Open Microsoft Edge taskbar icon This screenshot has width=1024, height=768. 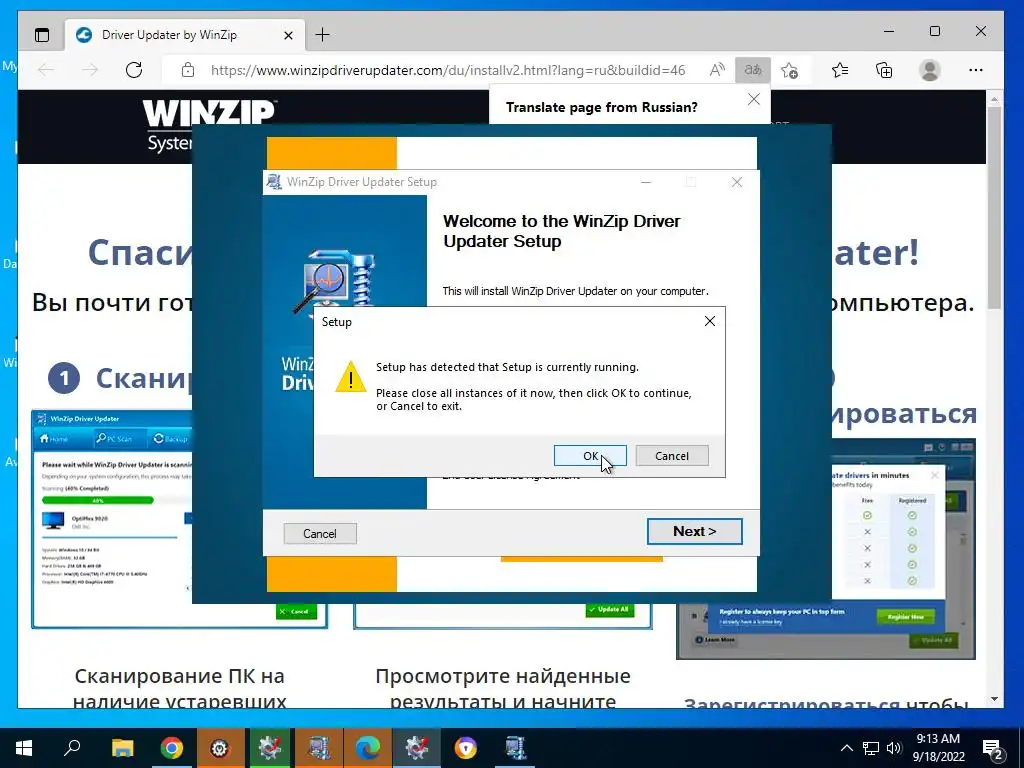click(368, 748)
